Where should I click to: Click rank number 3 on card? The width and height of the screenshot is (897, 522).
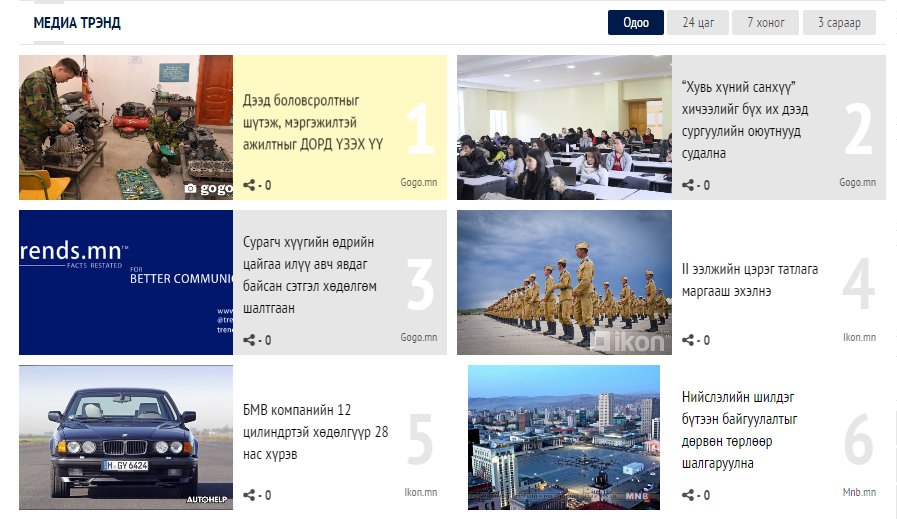point(420,284)
